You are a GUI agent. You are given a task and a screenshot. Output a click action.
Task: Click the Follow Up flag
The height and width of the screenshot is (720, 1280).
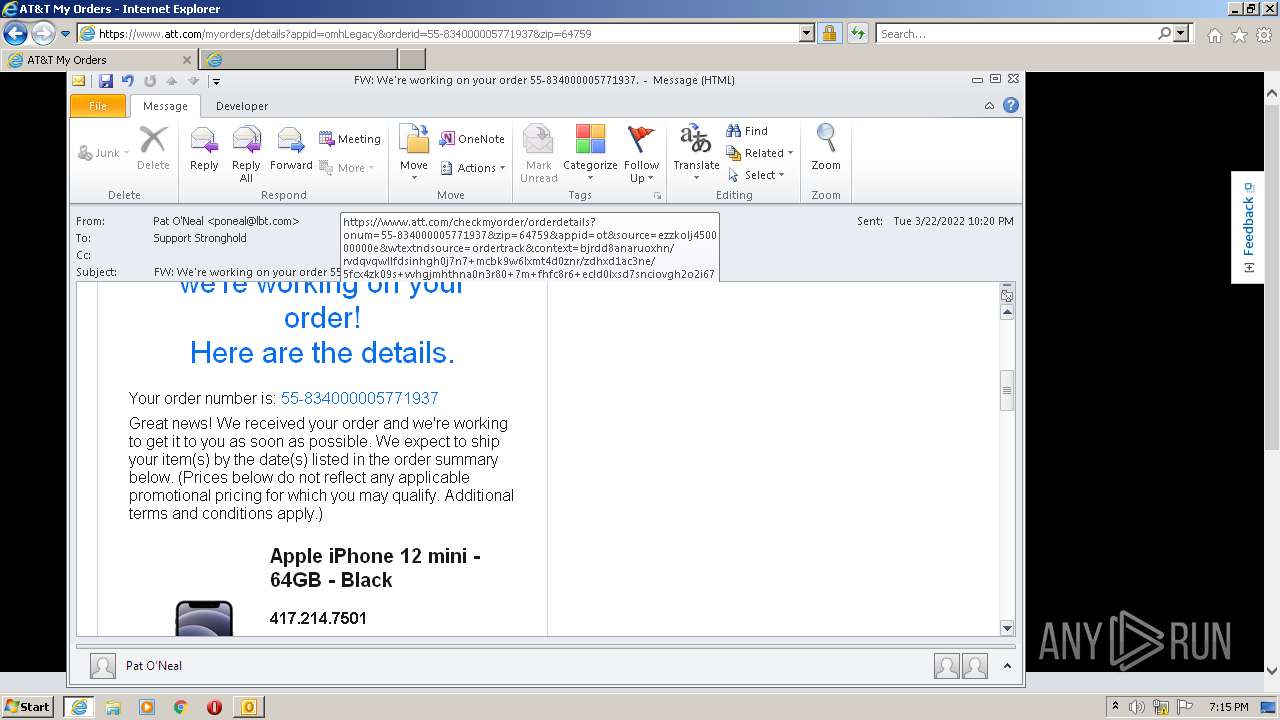(x=641, y=154)
